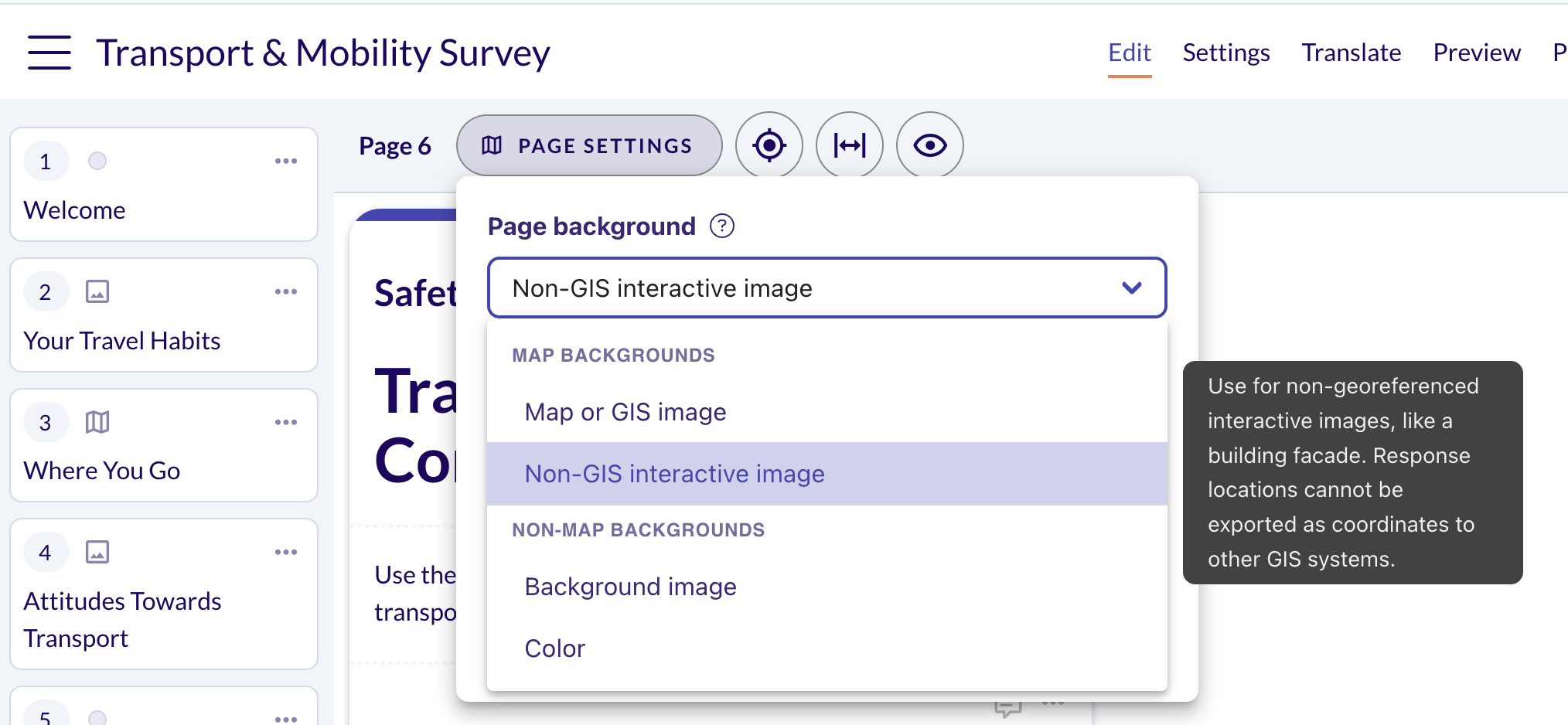Viewport: 1568px width, 725px height.
Task: Click page number 4 badge
Action: click(46, 553)
